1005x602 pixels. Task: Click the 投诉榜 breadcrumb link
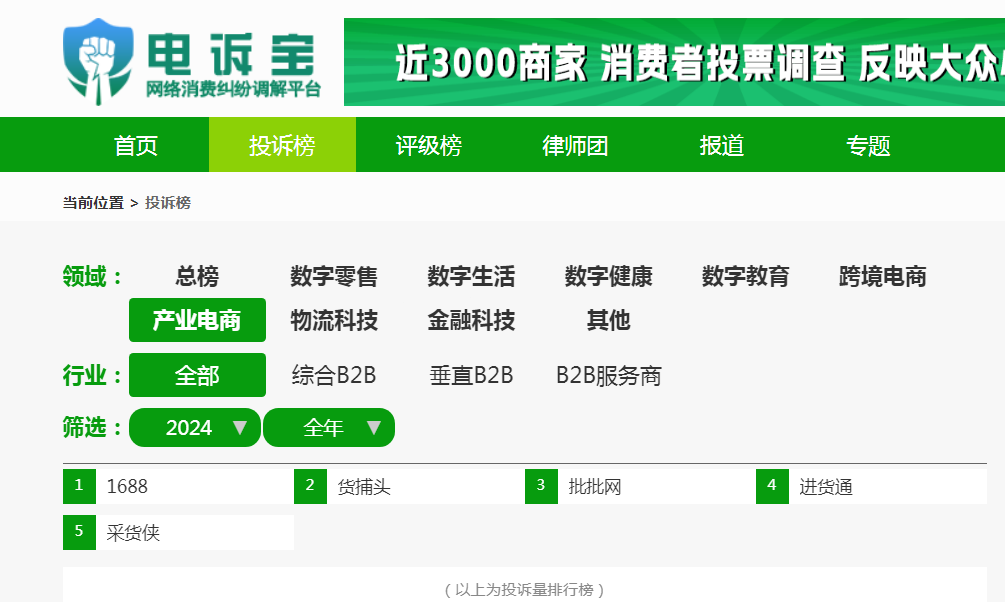coord(168,203)
